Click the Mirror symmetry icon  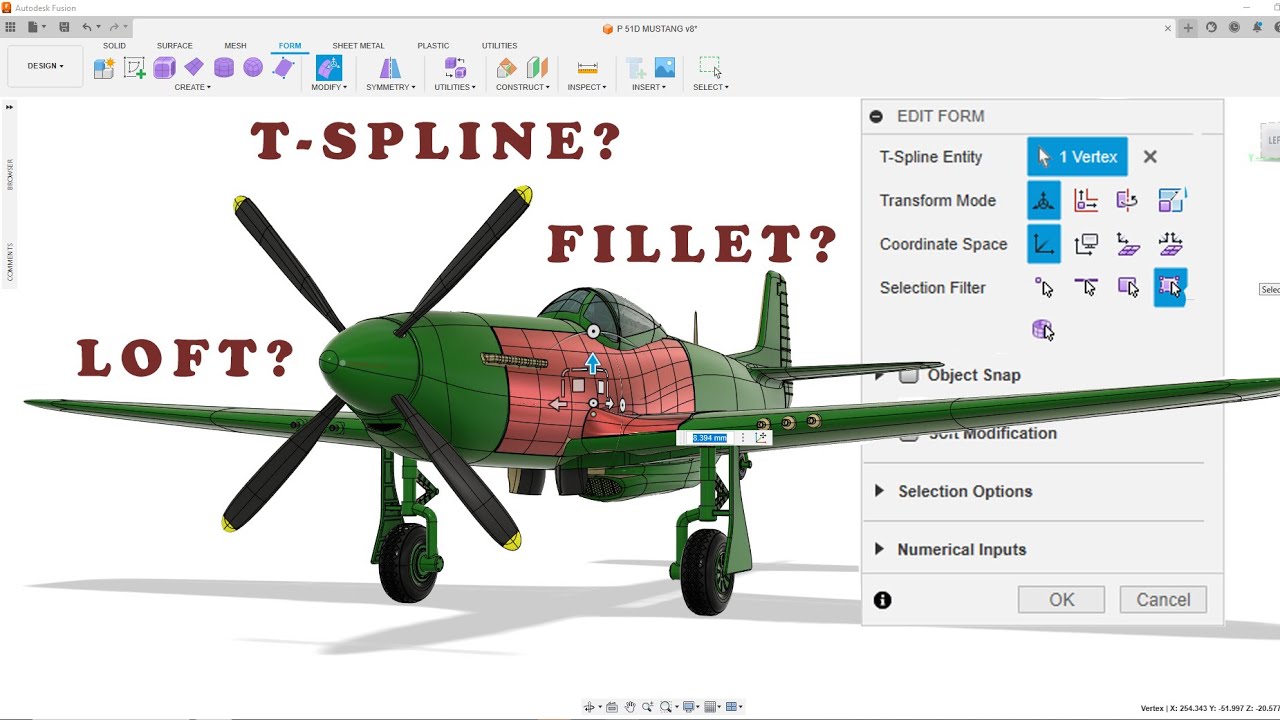[x=390, y=67]
